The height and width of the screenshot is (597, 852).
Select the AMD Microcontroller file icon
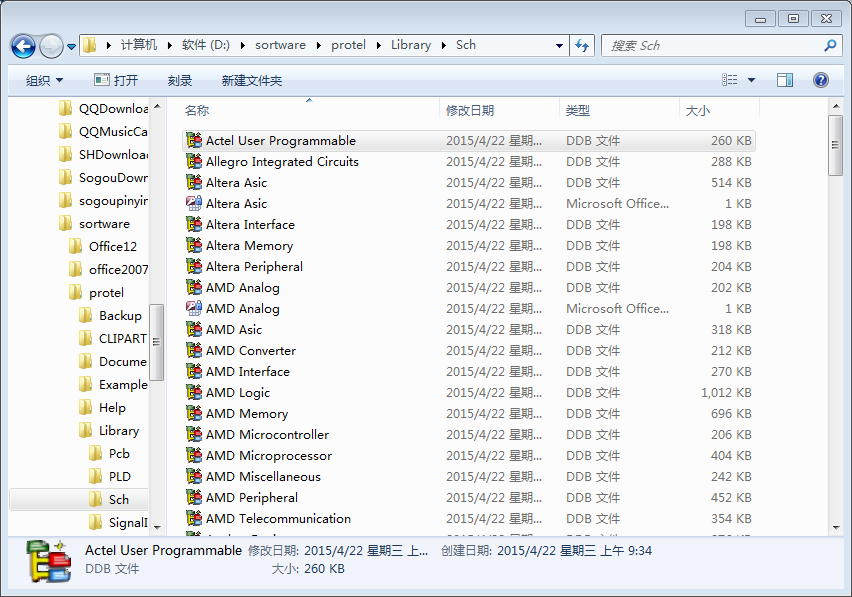194,435
